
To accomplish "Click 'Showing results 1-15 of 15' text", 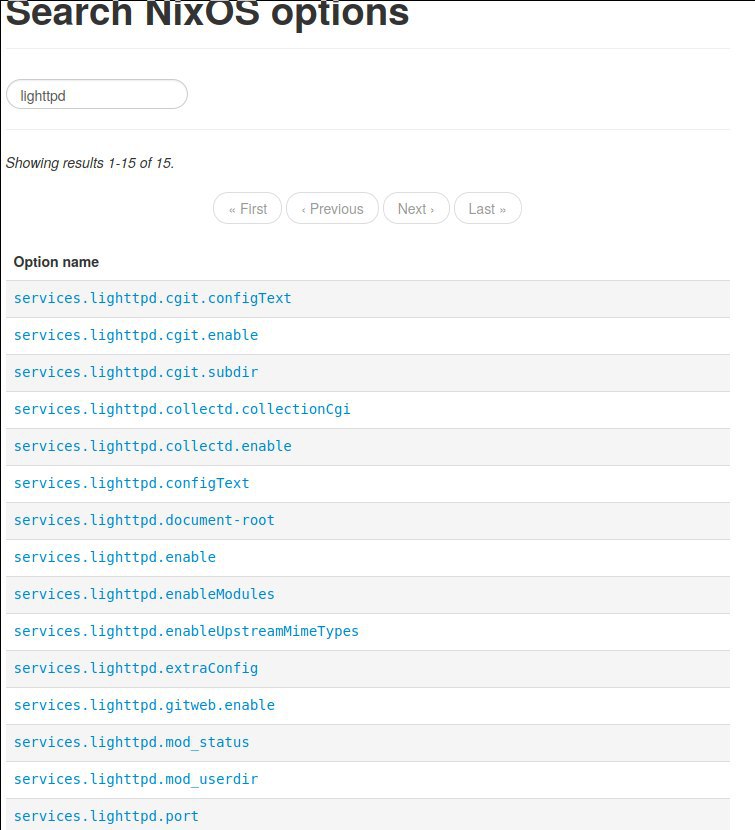I will pos(90,163).
